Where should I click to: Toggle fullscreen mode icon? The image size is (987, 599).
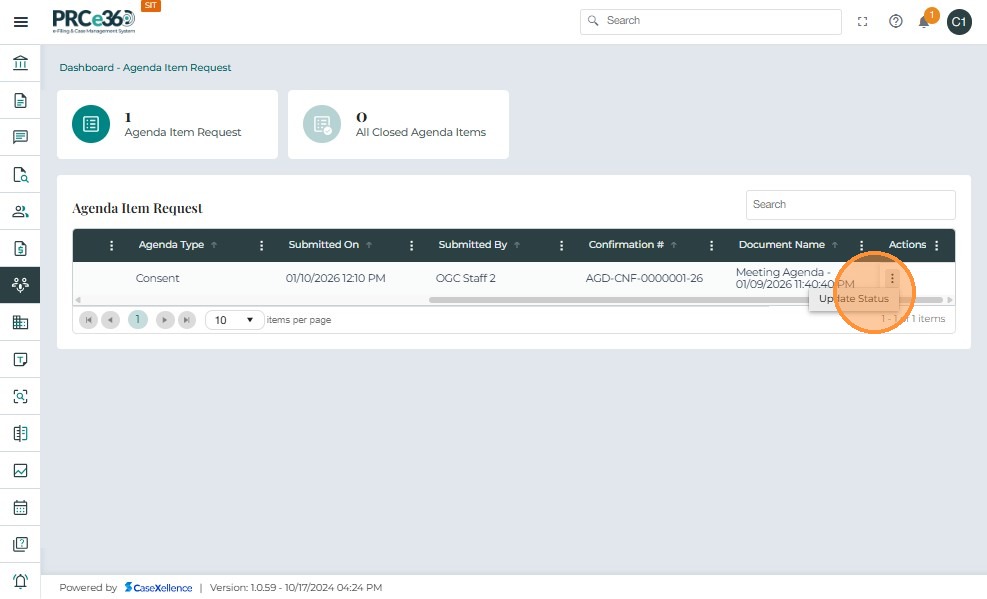click(862, 21)
